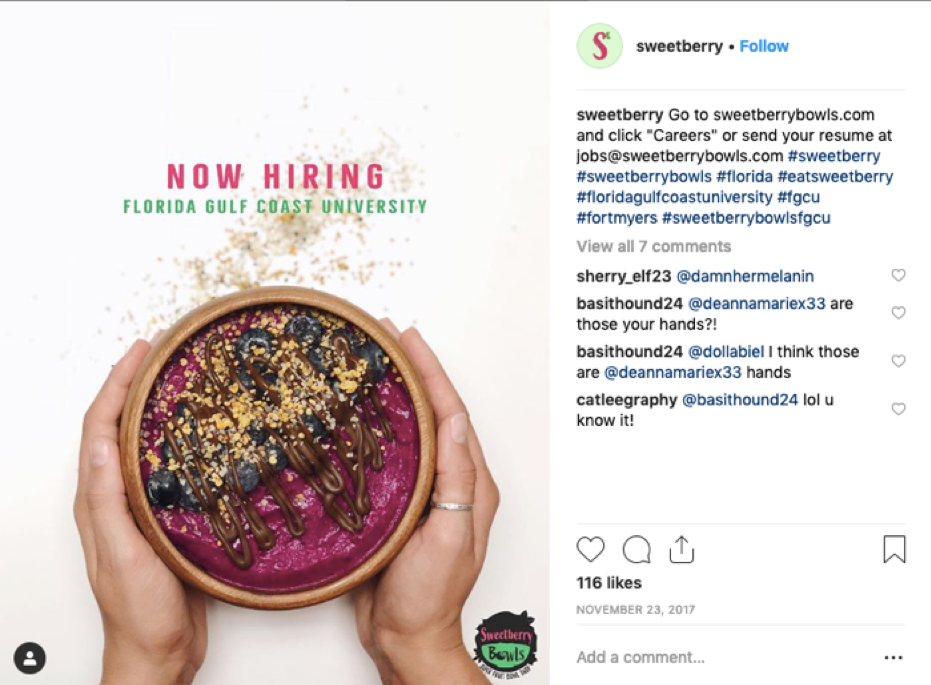Open the #fortmyers hashtag link
Image resolution: width=931 pixels, height=685 pixels.
(x=616, y=218)
